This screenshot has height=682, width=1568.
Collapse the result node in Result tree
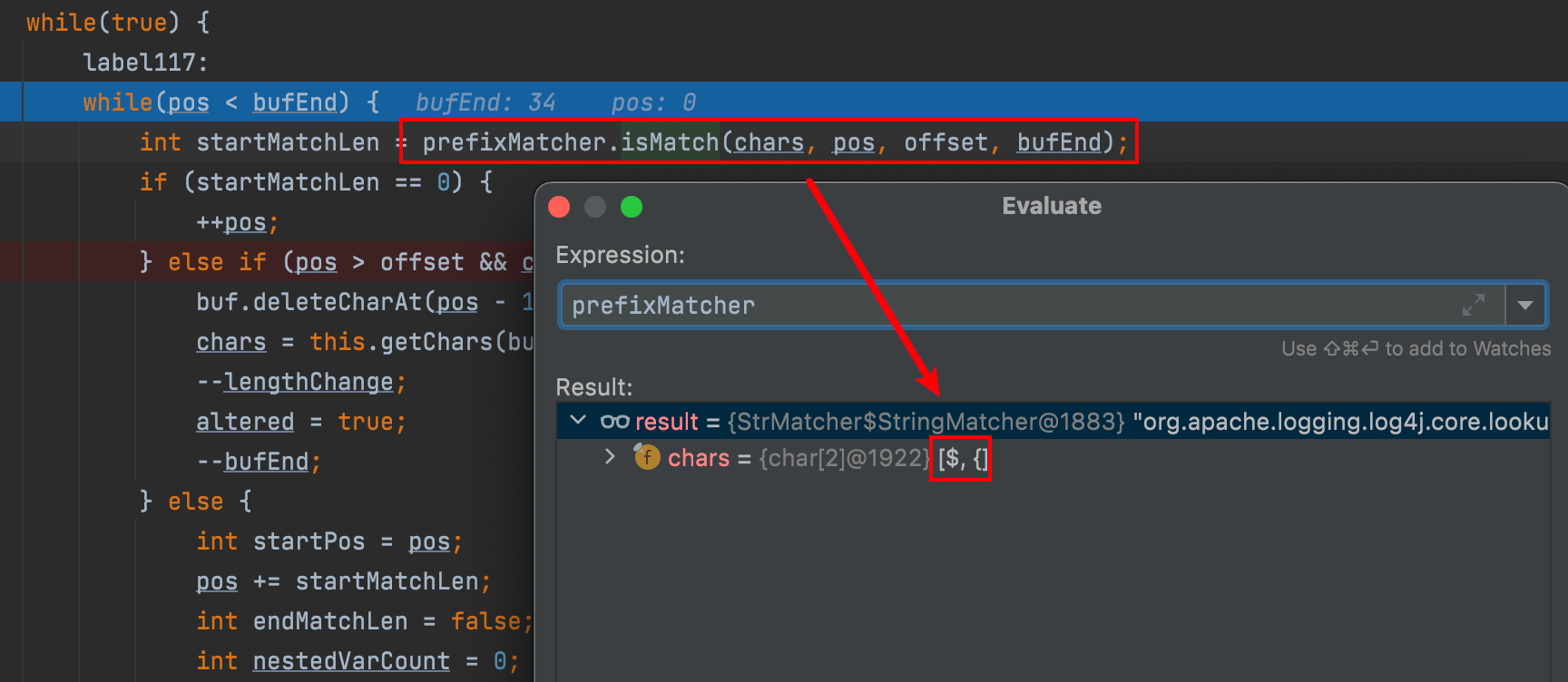[577, 421]
